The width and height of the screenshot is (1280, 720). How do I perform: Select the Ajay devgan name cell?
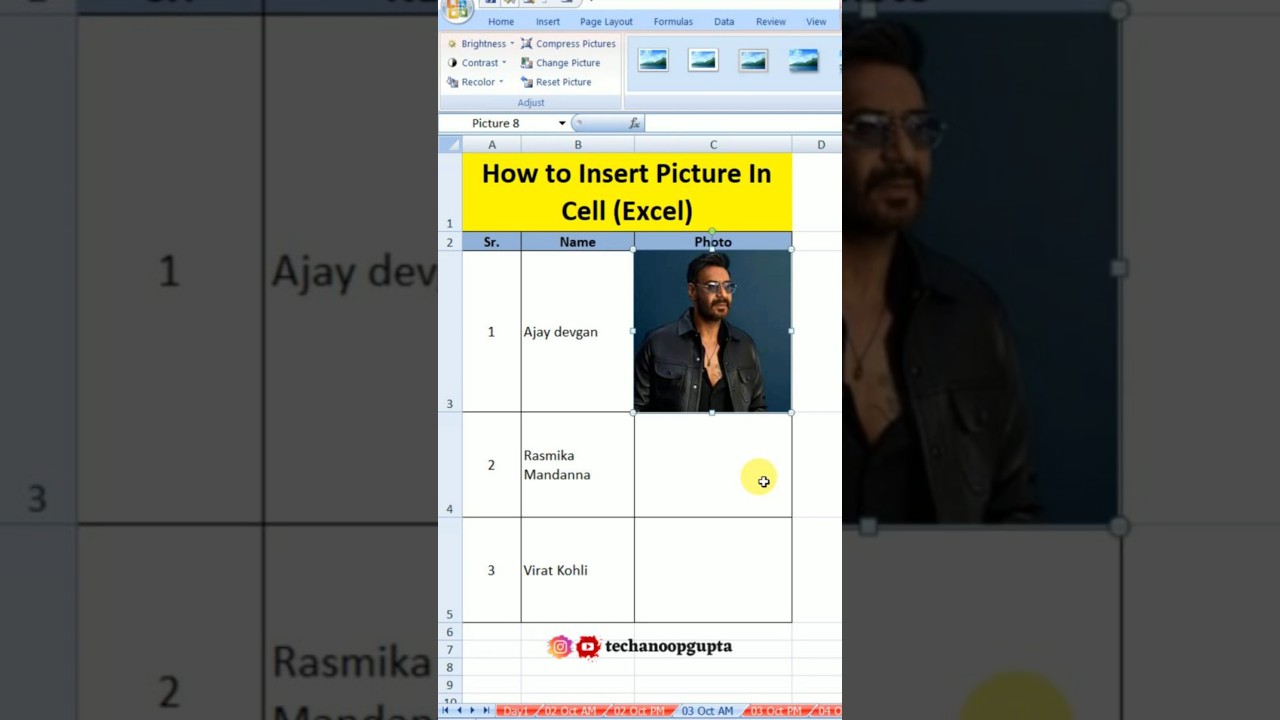click(x=578, y=331)
